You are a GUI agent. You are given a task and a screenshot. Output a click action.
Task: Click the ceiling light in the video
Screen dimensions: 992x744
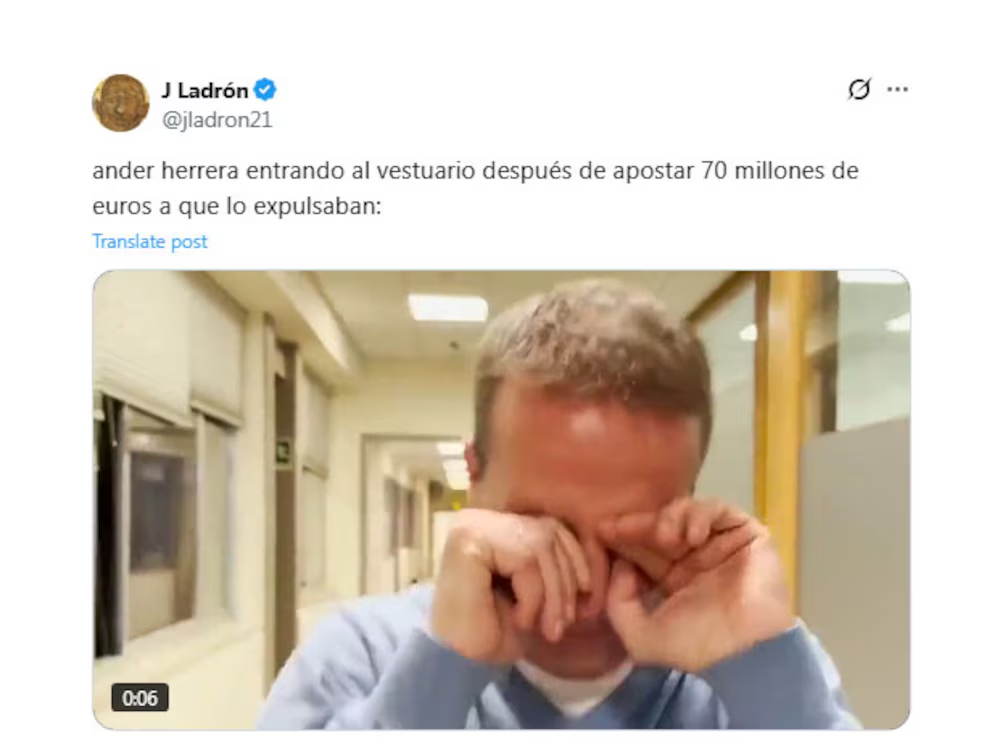tap(447, 308)
